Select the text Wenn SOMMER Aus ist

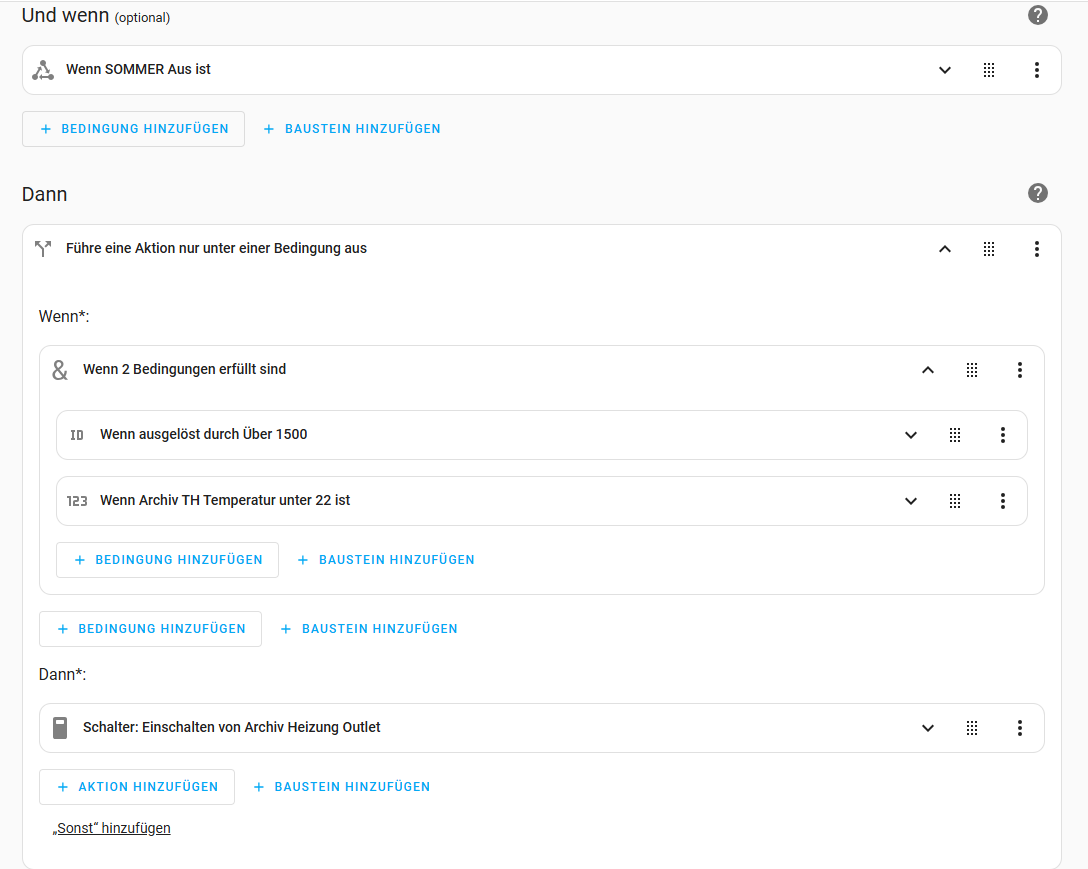[138, 69]
